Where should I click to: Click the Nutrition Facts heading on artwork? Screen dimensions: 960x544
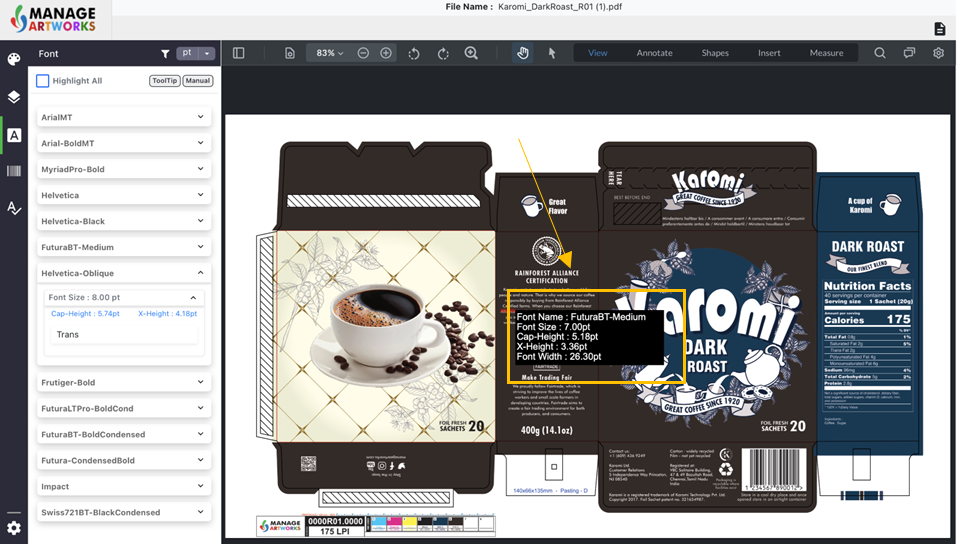pos(867,286)
